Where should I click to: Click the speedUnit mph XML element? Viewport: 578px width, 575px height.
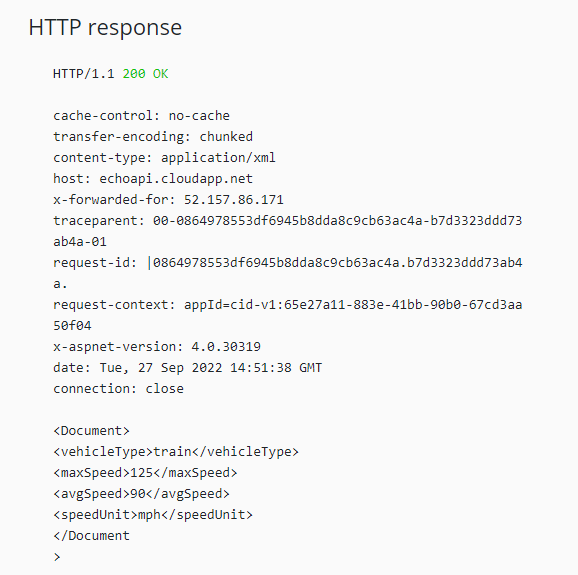click(x=153, y=515)
